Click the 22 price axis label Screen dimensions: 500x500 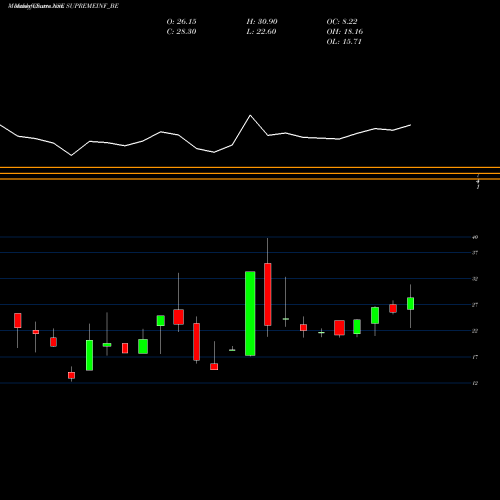tap(475, 331)
